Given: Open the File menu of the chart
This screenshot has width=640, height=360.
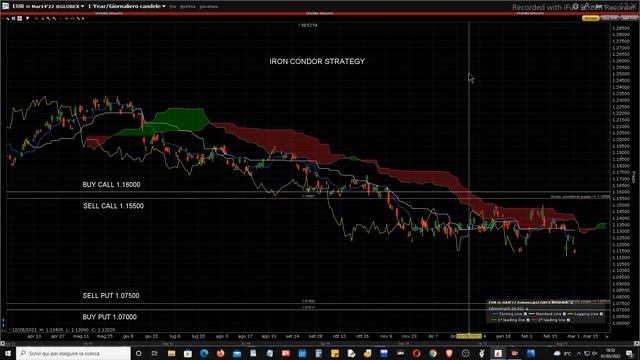Looking at the screenshot, I should point(173,7).
